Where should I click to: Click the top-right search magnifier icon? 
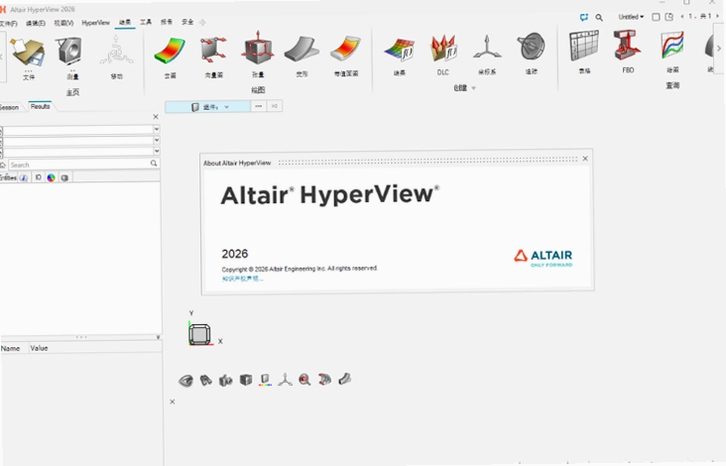point(599,17)
